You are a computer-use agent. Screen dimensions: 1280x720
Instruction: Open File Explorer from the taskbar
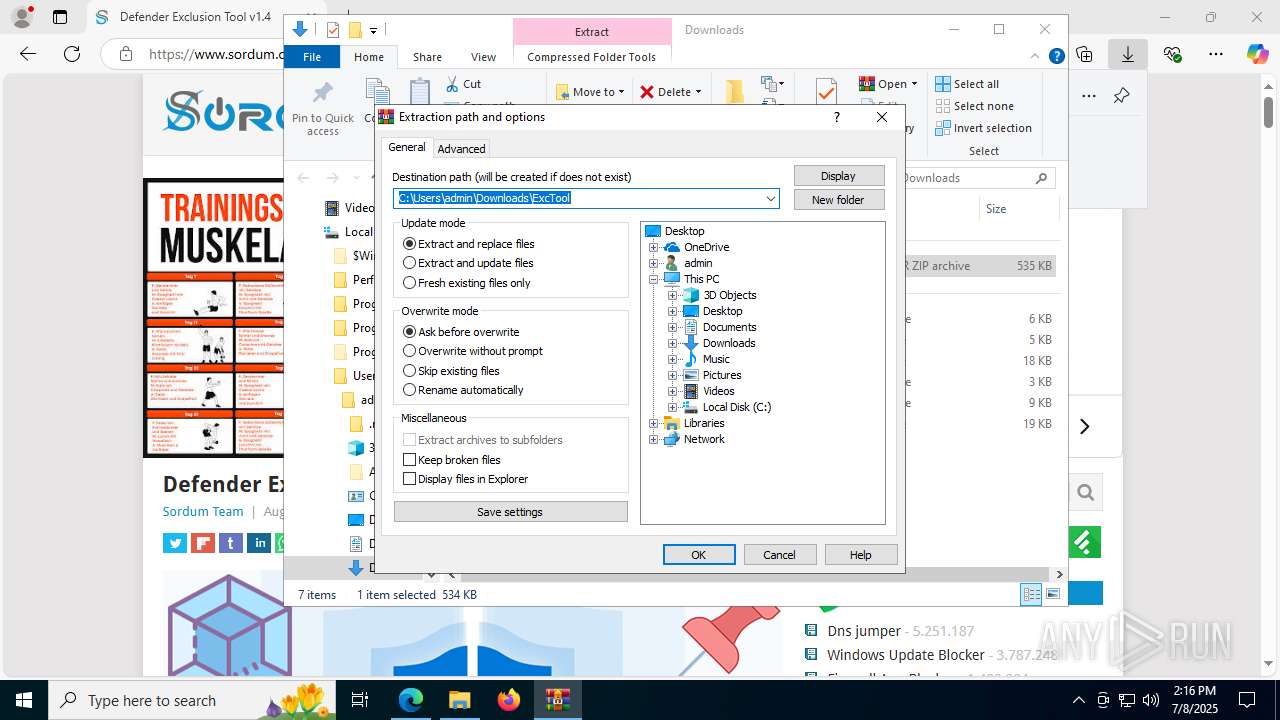click(459, 700)
